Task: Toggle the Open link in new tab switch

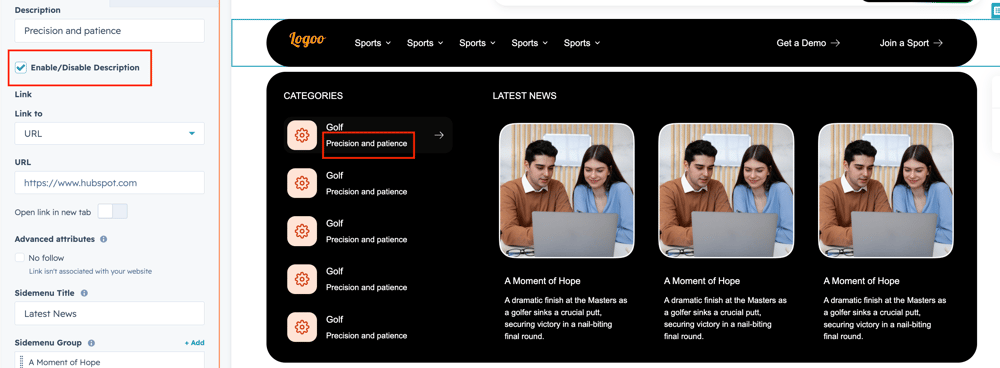Action: tap(112, 212)
